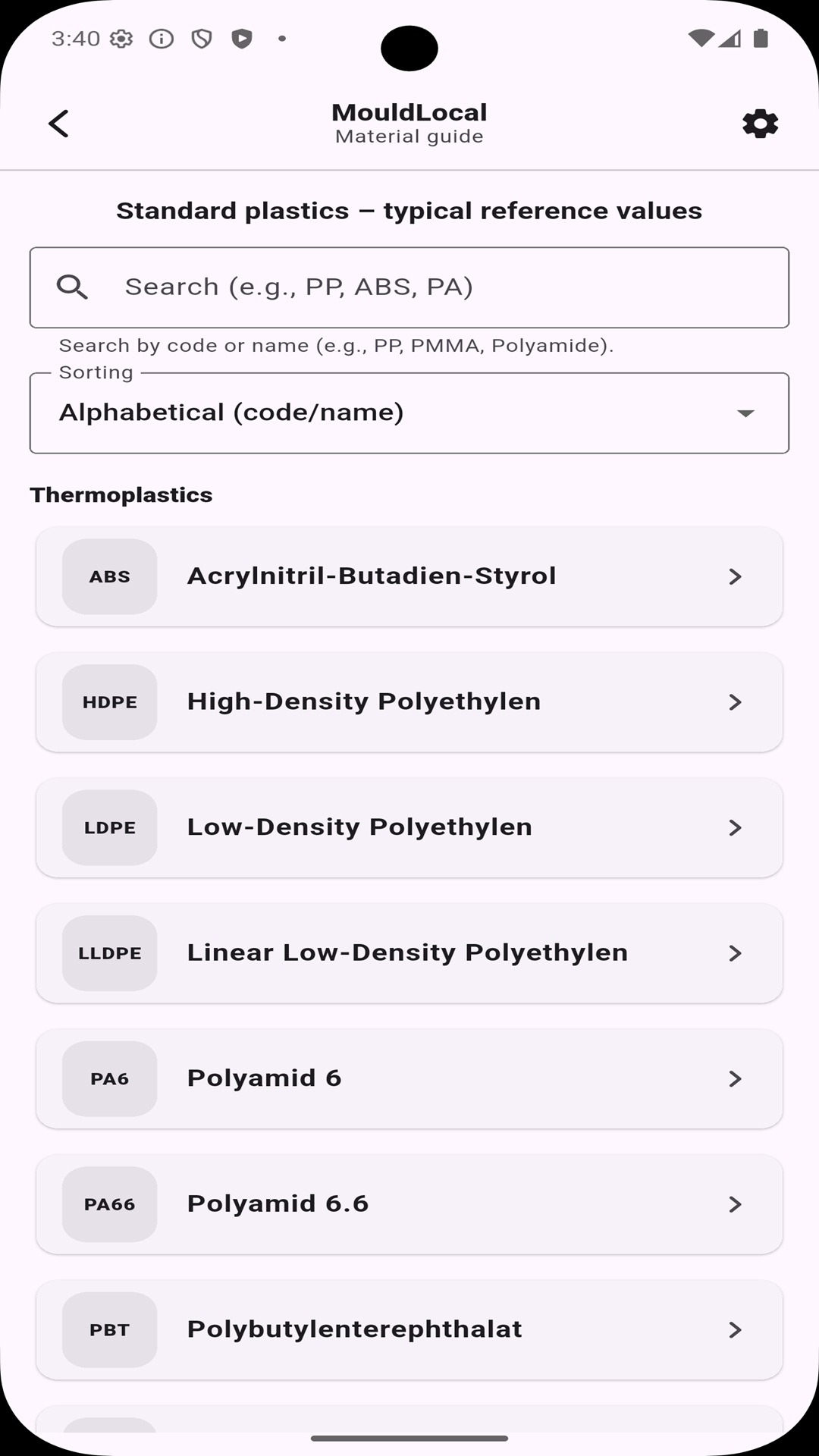
Task: Expand the Acrylnitril-Butadien-Styrol chevron
Action: [x=734, y=576]
